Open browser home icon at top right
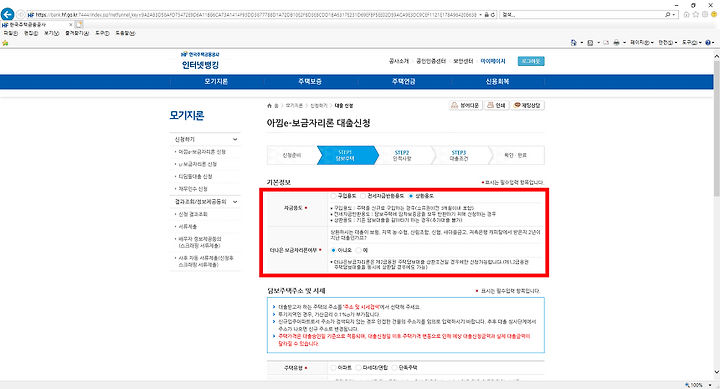 tap(686, 15)
